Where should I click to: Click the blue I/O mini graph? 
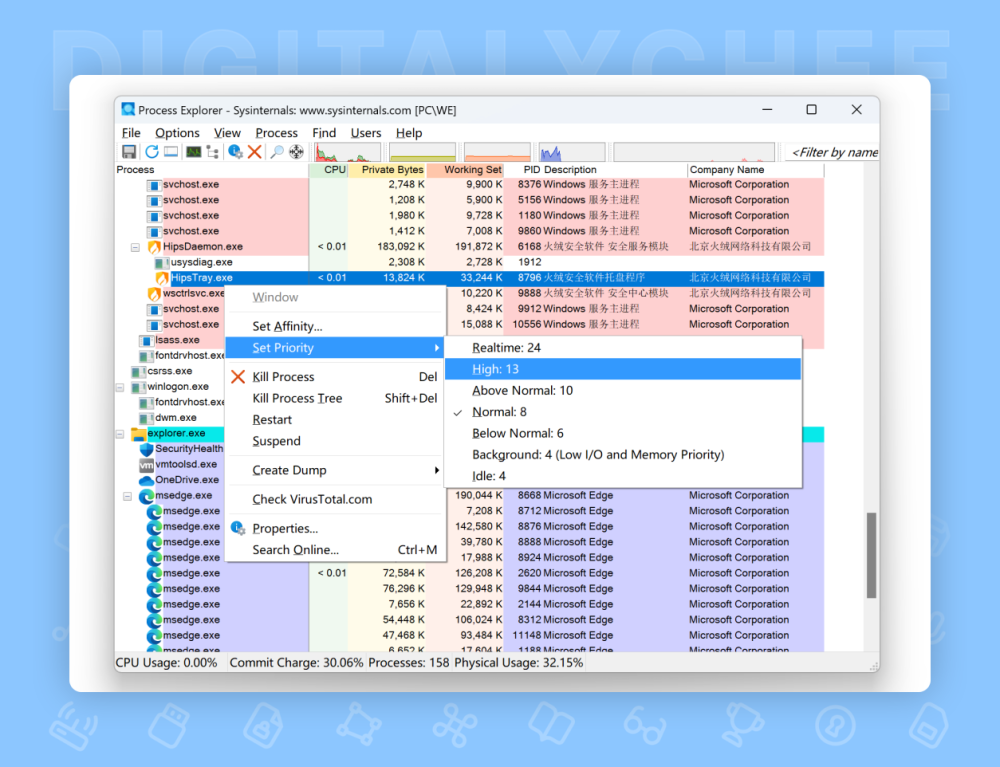pos(571,152)
